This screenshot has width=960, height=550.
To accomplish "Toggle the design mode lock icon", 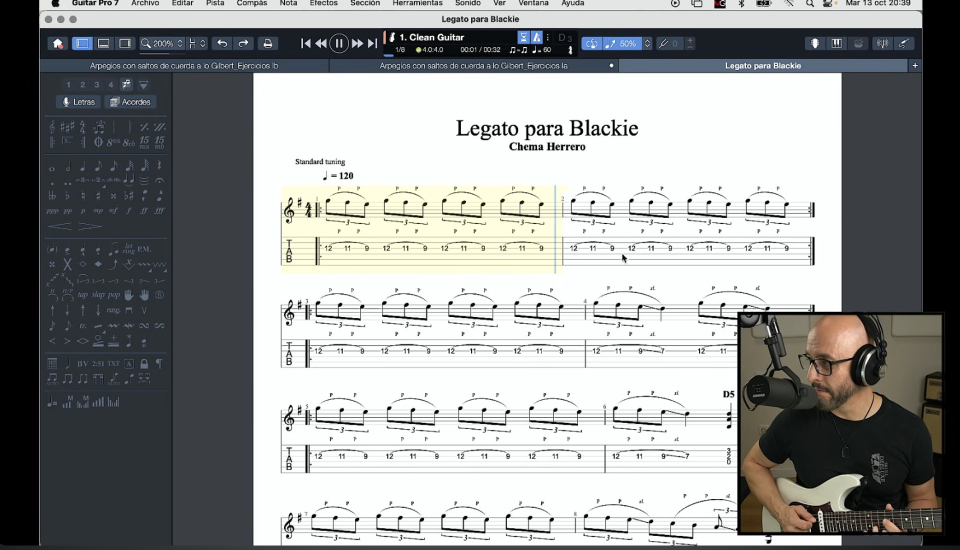I will point(144,364).
